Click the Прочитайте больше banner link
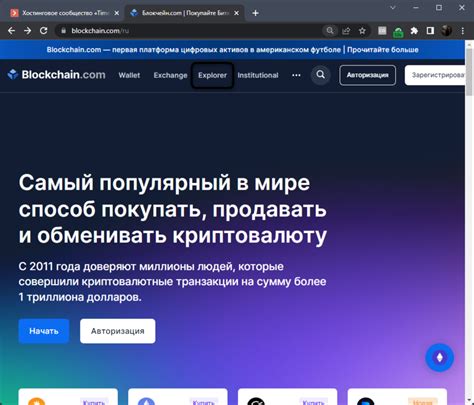 (383, 50)
